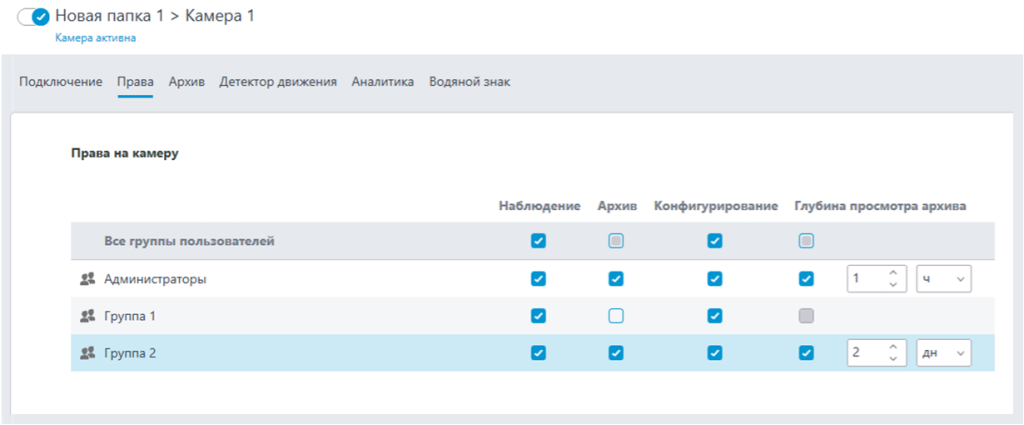This screenshot has width=1024, height=425.
Task: Click the archive depth field for Группа 2
Action: pyautogui.click(x=865, y=352)
